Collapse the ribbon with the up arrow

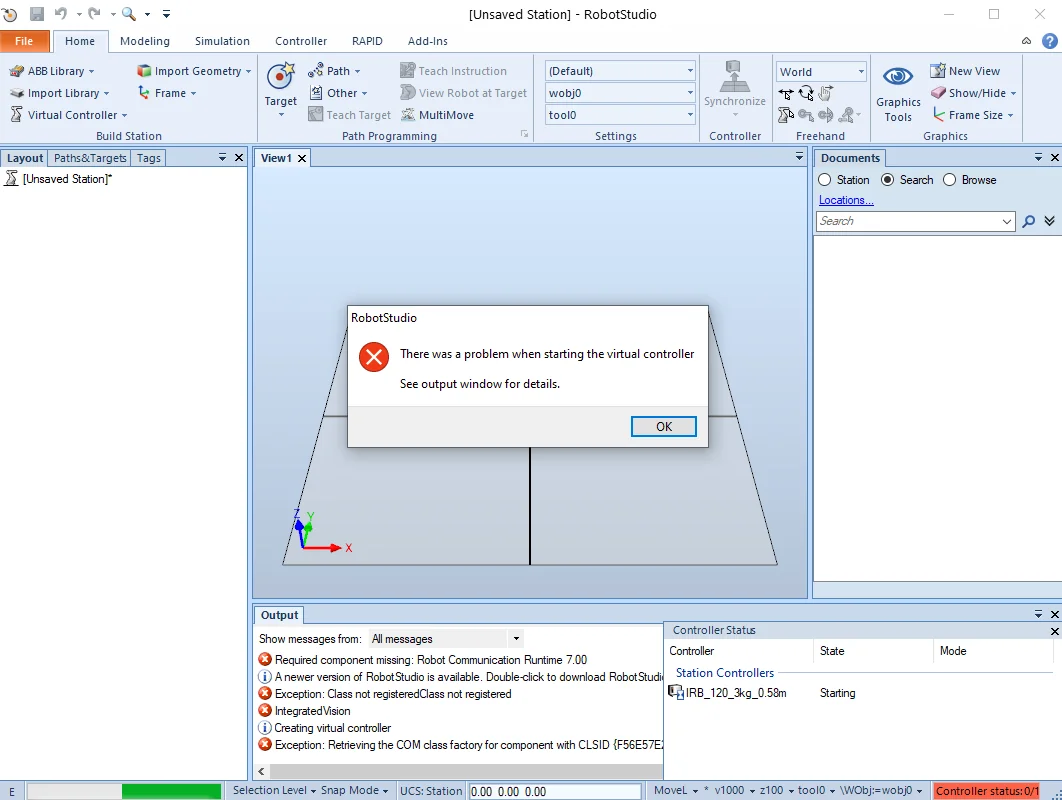click(x=1027, y=41)
